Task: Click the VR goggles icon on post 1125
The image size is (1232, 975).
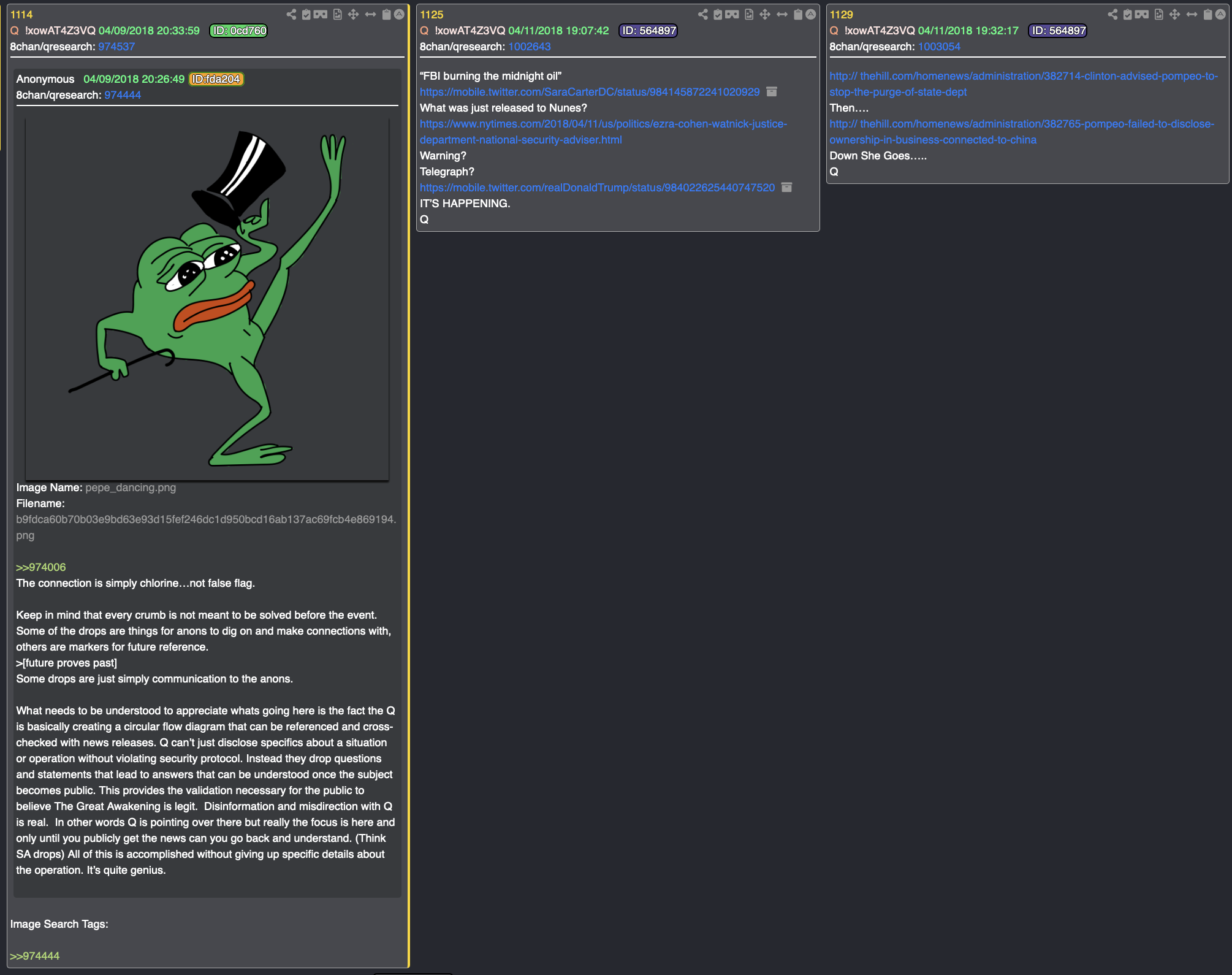Action: (x=732, y=14)
